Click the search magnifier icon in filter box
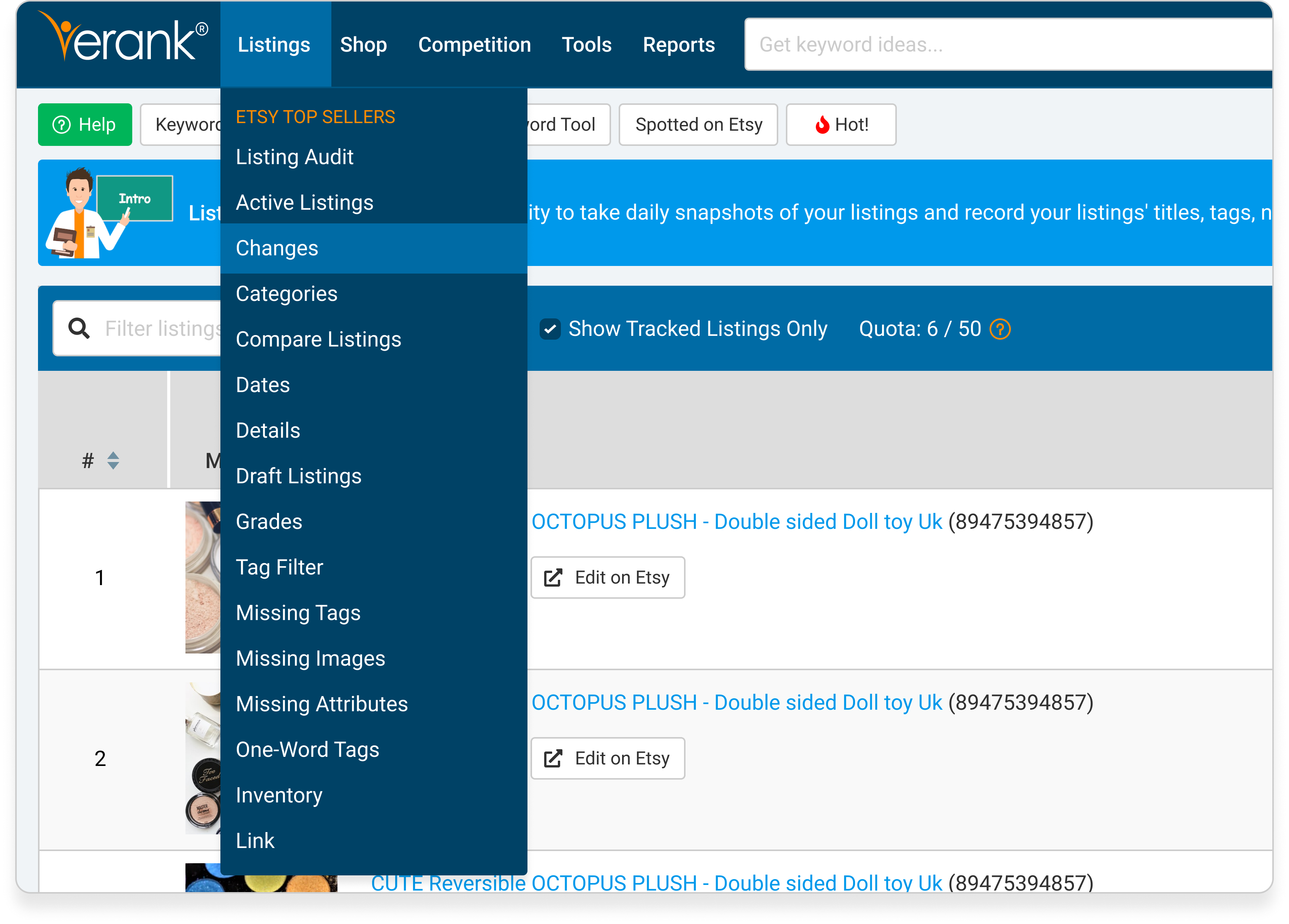Screen dimensions: 1289x924 point(79,329)
